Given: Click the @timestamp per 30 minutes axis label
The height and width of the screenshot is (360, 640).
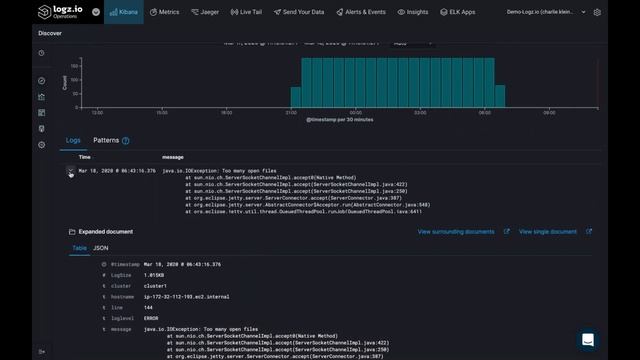Looking at the screenshot, I should (340, 120).
